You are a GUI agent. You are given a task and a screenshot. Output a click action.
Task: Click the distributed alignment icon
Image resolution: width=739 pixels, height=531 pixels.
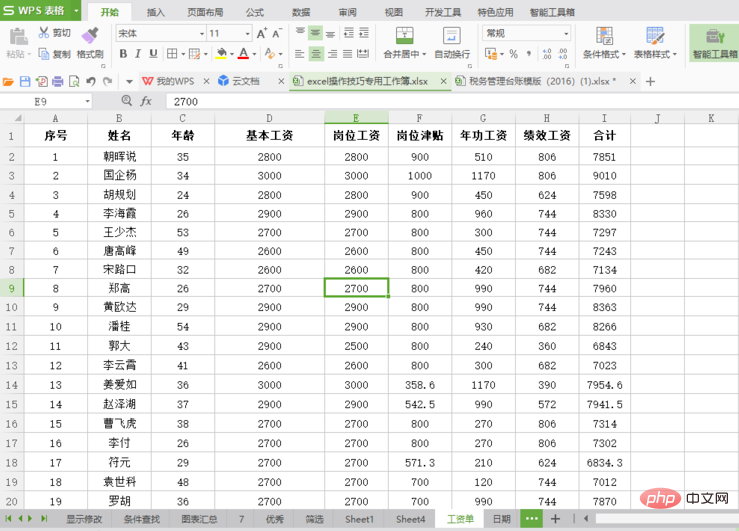point(363,54)
